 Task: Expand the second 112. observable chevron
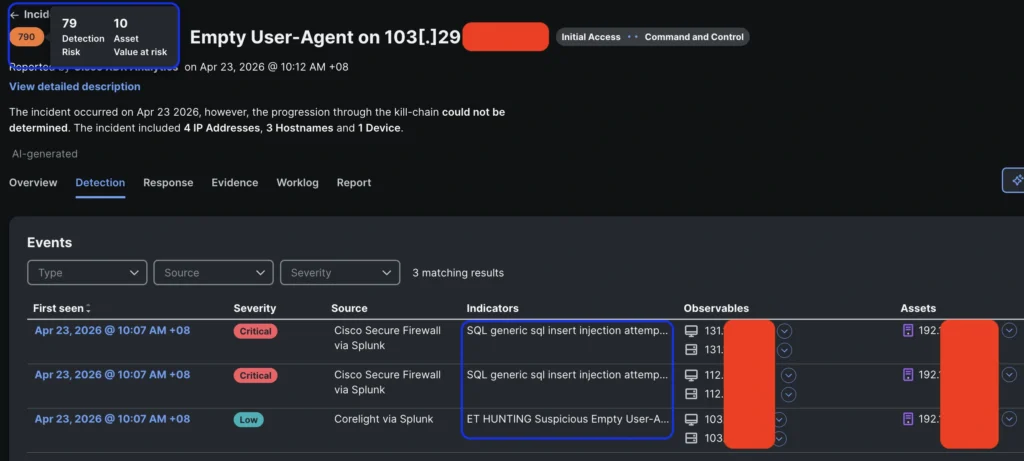click(x=789, y=394)
